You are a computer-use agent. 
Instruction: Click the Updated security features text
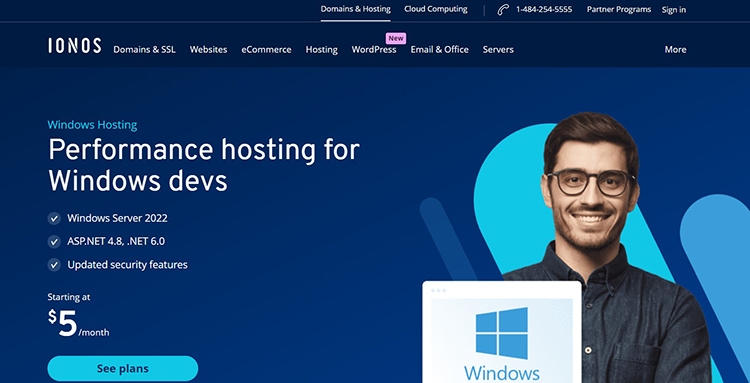128,265
